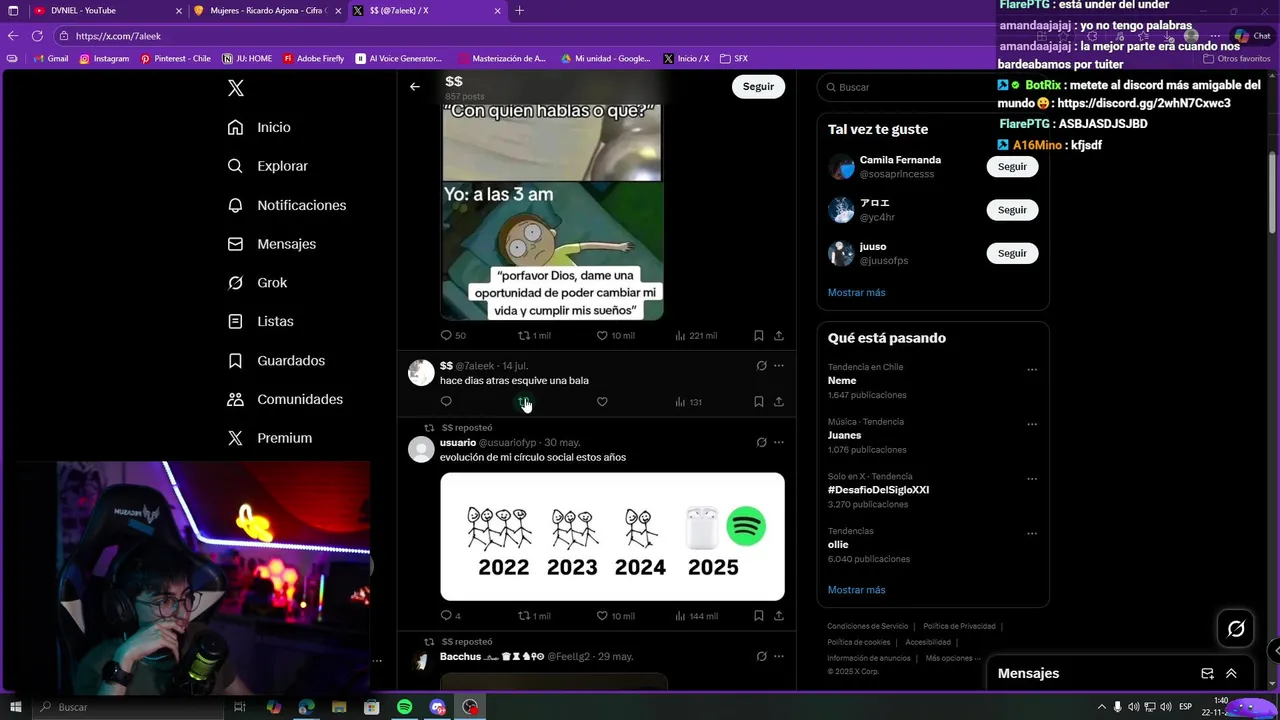Open more options on 'círculo social' post
Screen dimensions: 1280x720
point(779,442)
